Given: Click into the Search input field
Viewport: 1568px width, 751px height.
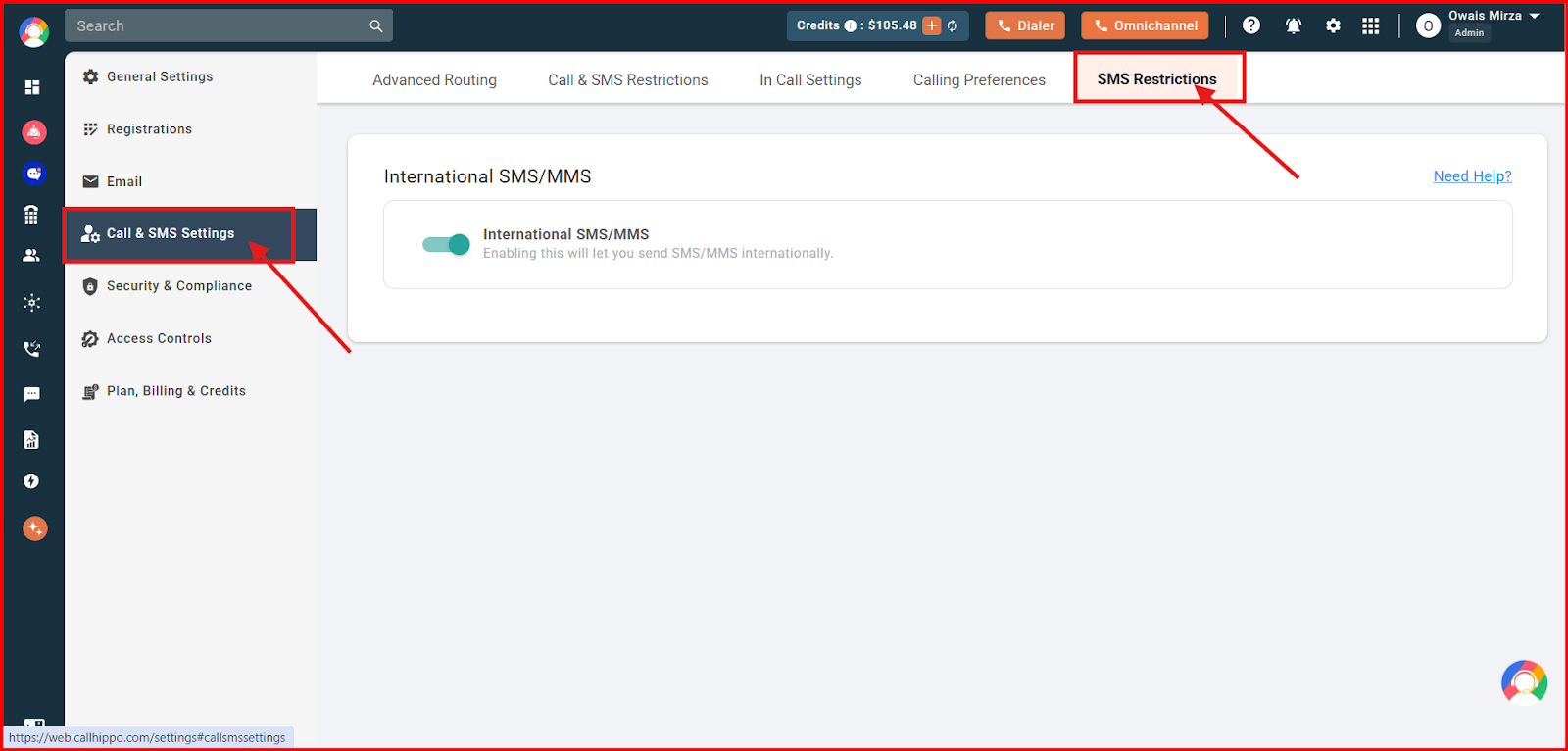Looking at the screenshot, I should point(228,25).
